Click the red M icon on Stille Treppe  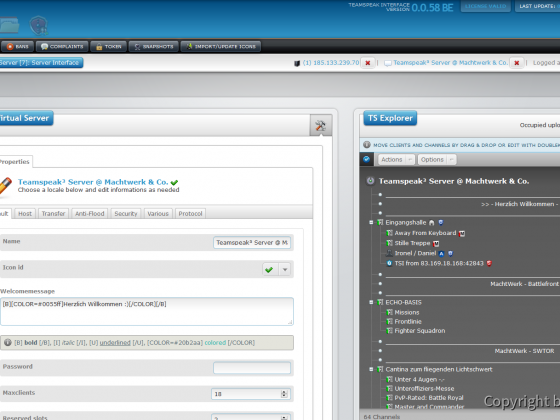click(436, 244)
